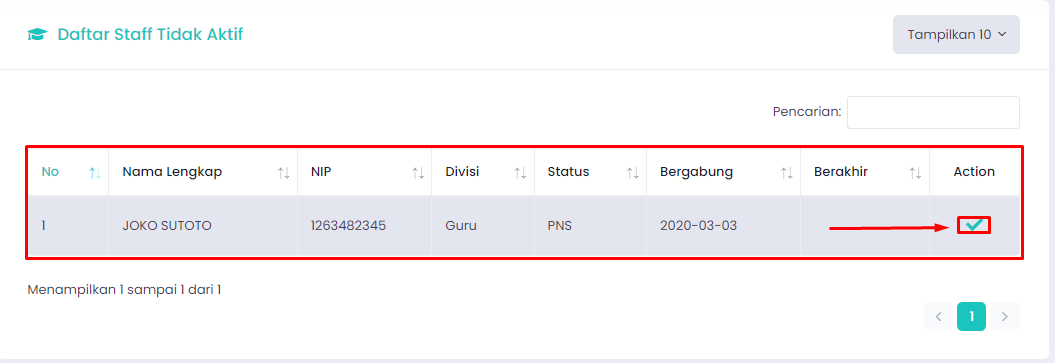Click the activate checkmark for Joko Sutoto

pyautogui.click(x=974, y=225)
